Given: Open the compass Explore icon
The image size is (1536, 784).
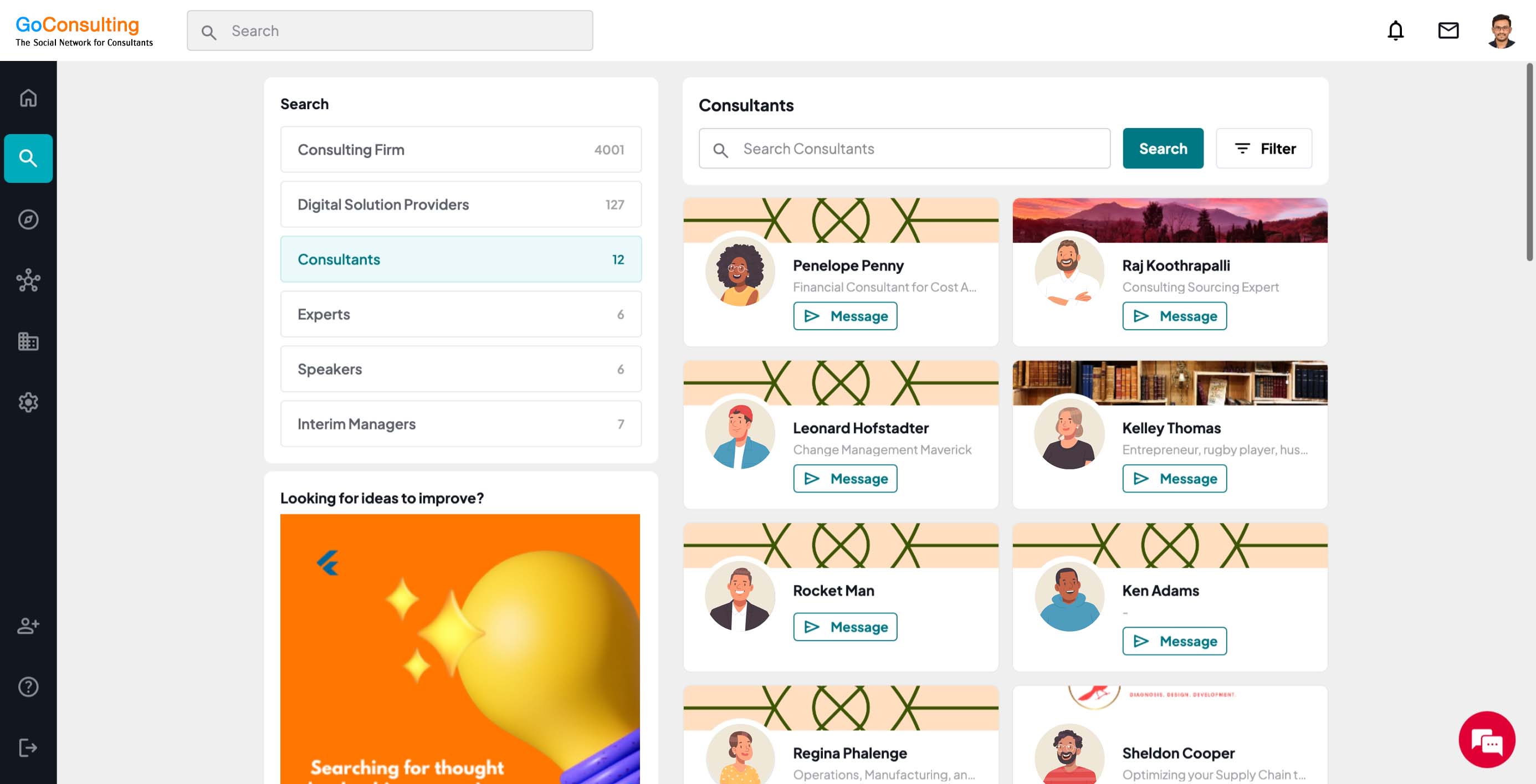Looking at the screenshot, I should pyautogui.click(x=28, y=219).
